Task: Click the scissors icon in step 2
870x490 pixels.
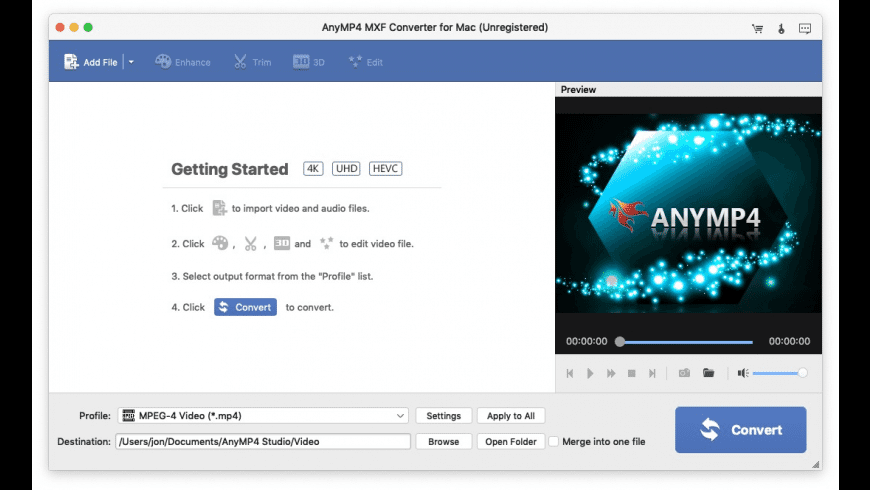Action: pyautogui.click(x=250, y=243)
